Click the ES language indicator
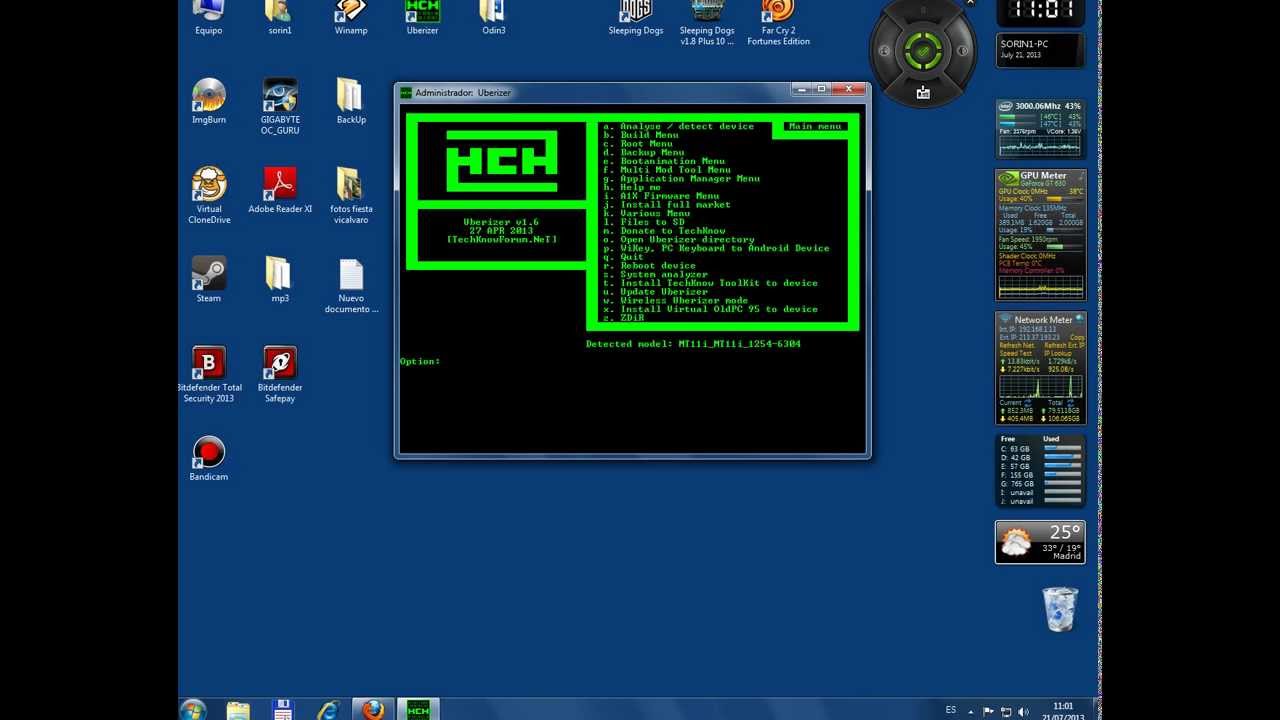 click(951, 710)
